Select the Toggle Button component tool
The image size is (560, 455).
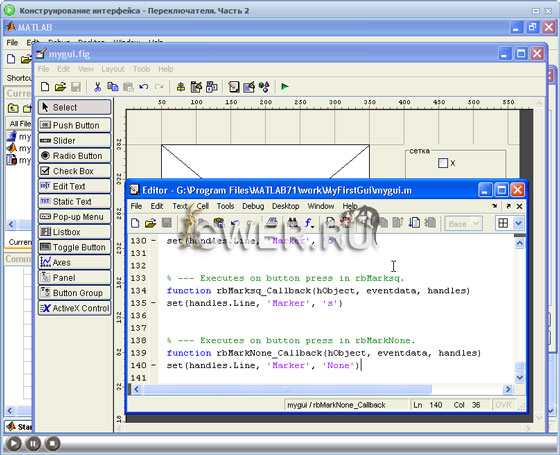[75, 247]
